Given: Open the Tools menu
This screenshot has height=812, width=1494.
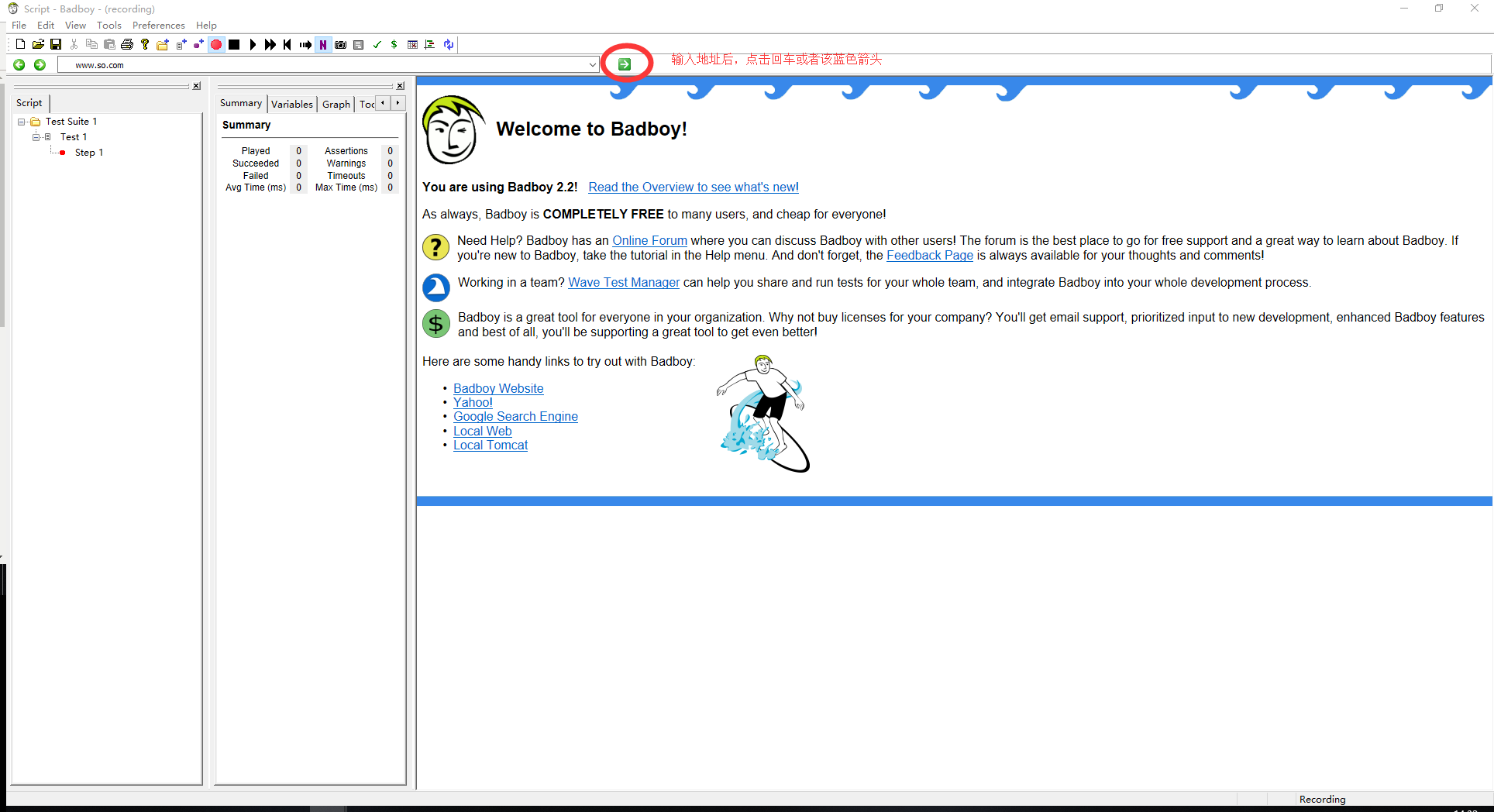Looking at the screenshot, I should [109, 25].
